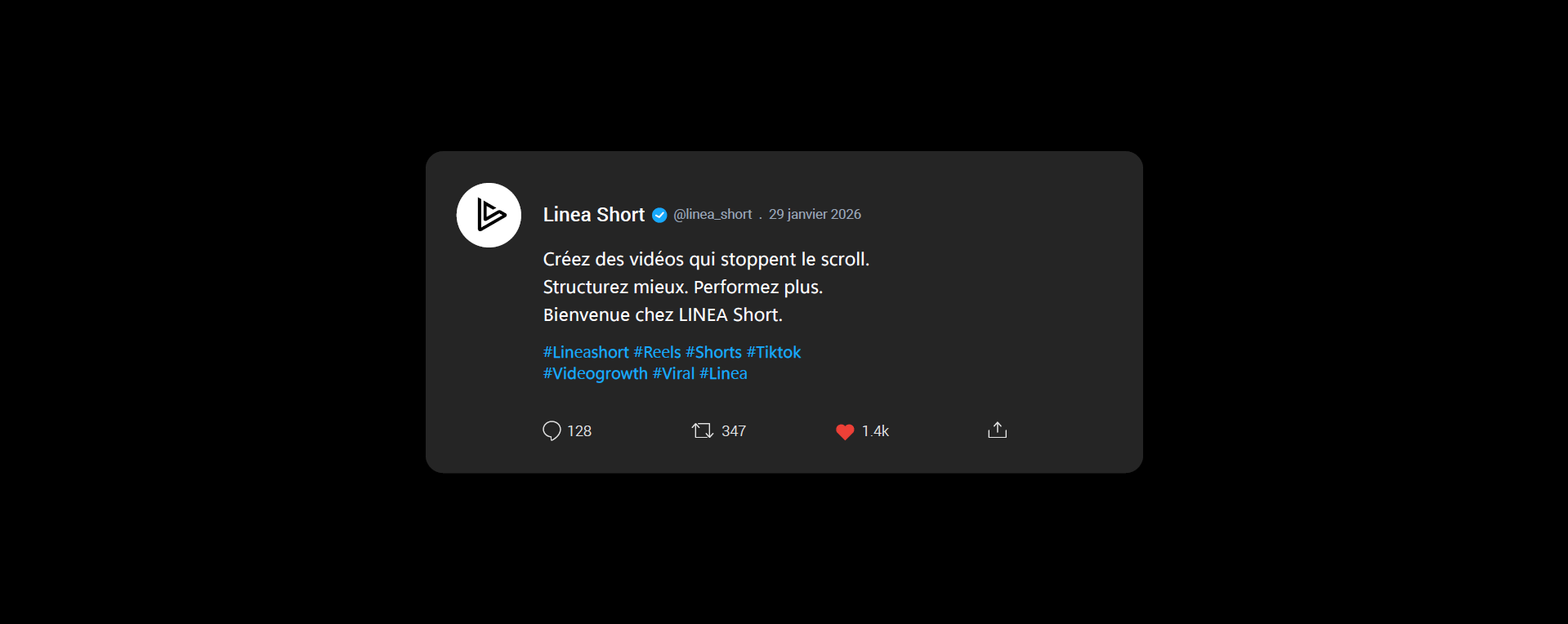Viewport: 1568px width, 624px height.
Task: Click the #Viral hashtag
Action: tap(673, 373)
